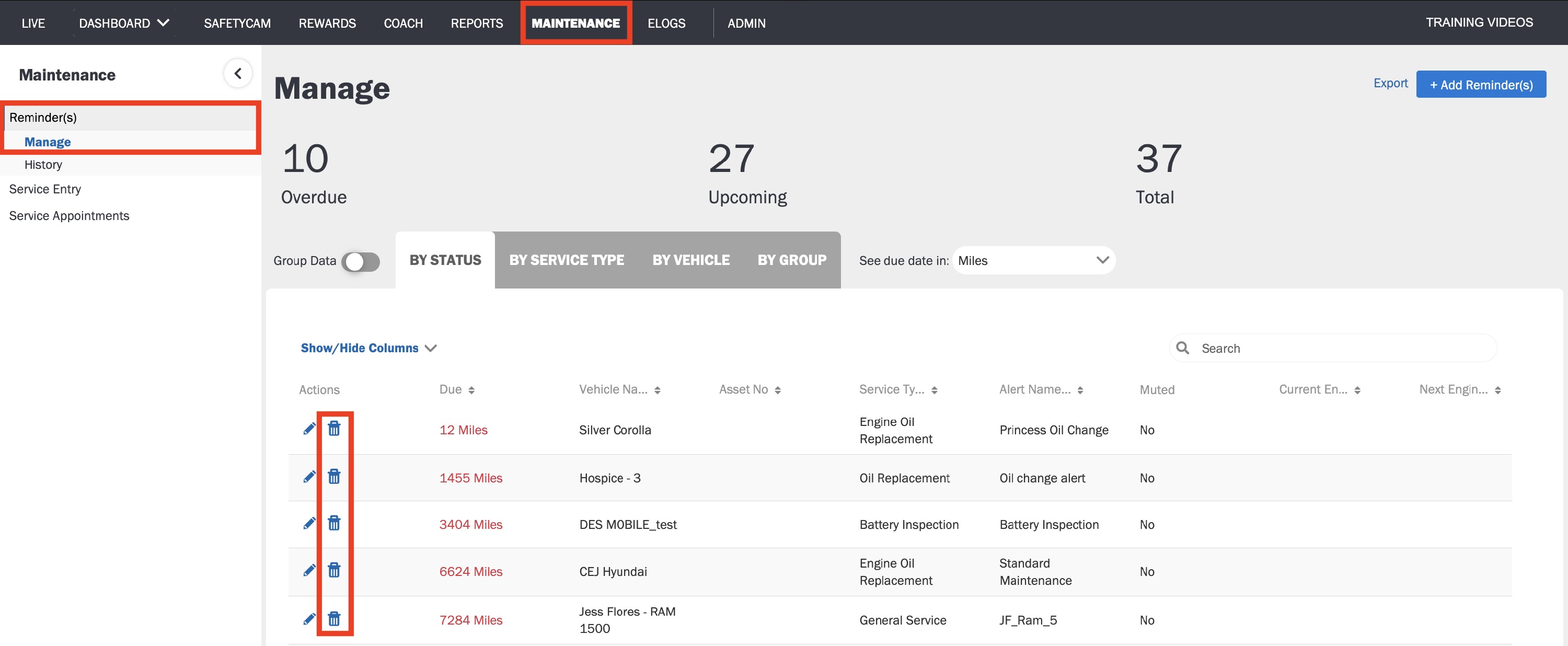Click the Actions column header
The height and width of the screenshot is (646, 1568).
(x=319, y=390)
